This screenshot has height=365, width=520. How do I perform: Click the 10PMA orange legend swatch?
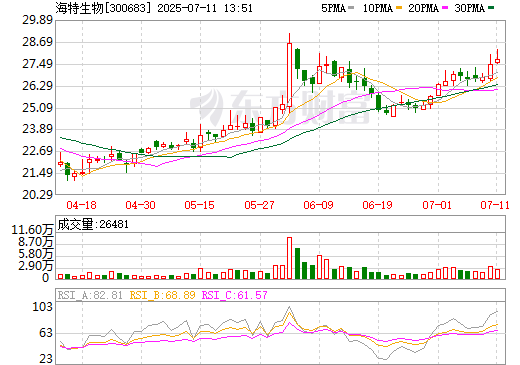[x=399, y=8]
